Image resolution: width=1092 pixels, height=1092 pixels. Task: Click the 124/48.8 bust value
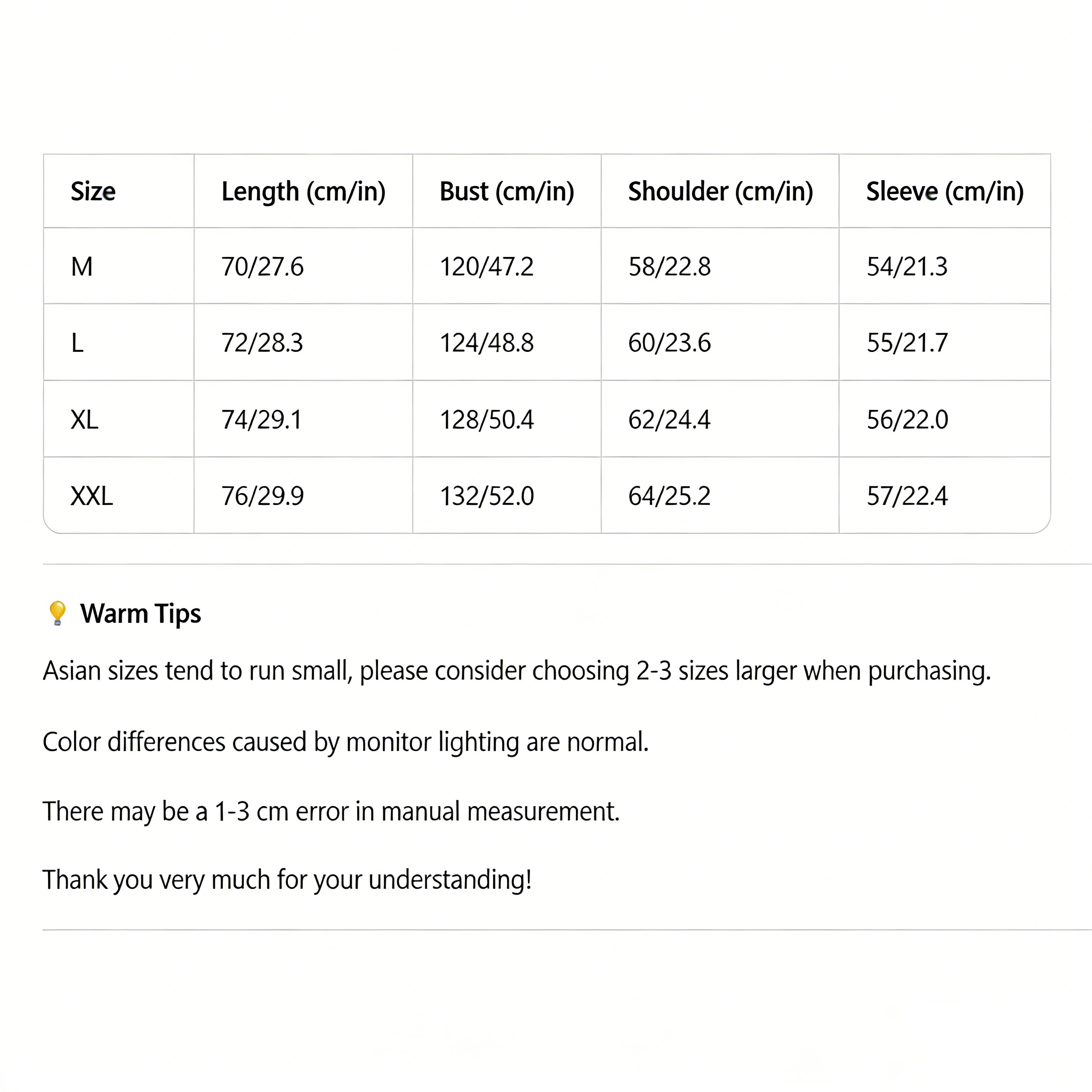pos(487,342)
